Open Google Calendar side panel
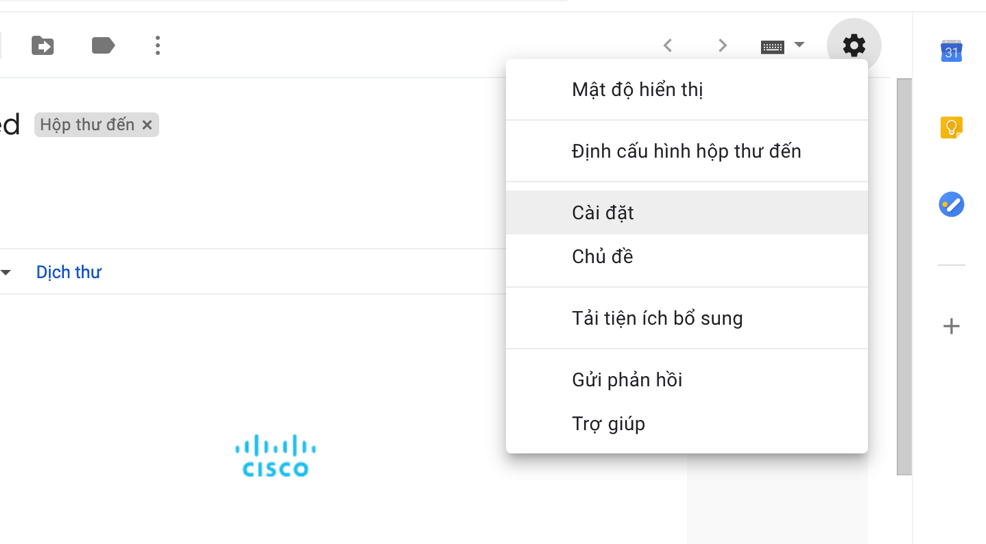This screenshot has width=986, height=544. [x=951, y=51]
